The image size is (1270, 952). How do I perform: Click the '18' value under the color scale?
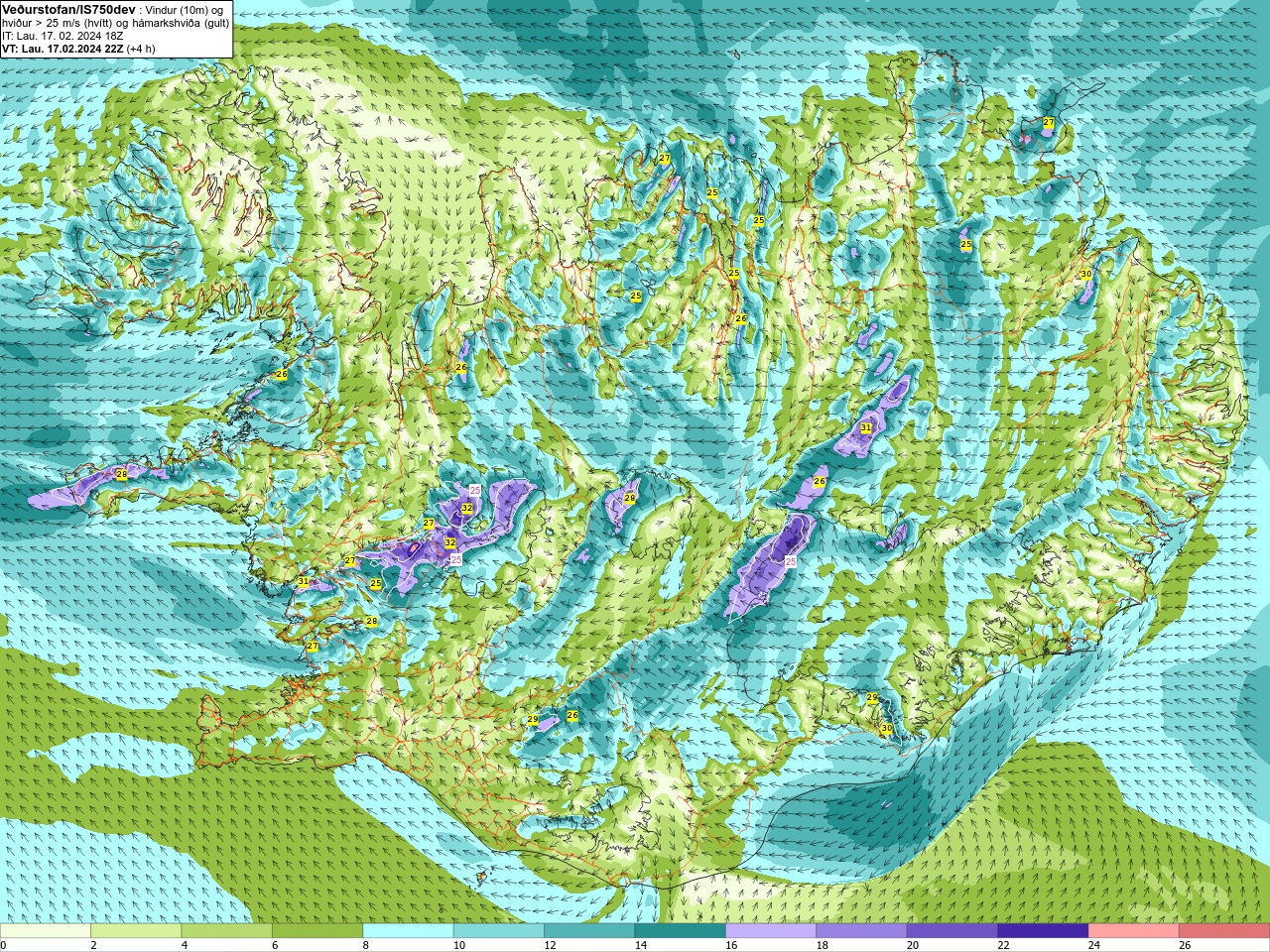point(822,945)
